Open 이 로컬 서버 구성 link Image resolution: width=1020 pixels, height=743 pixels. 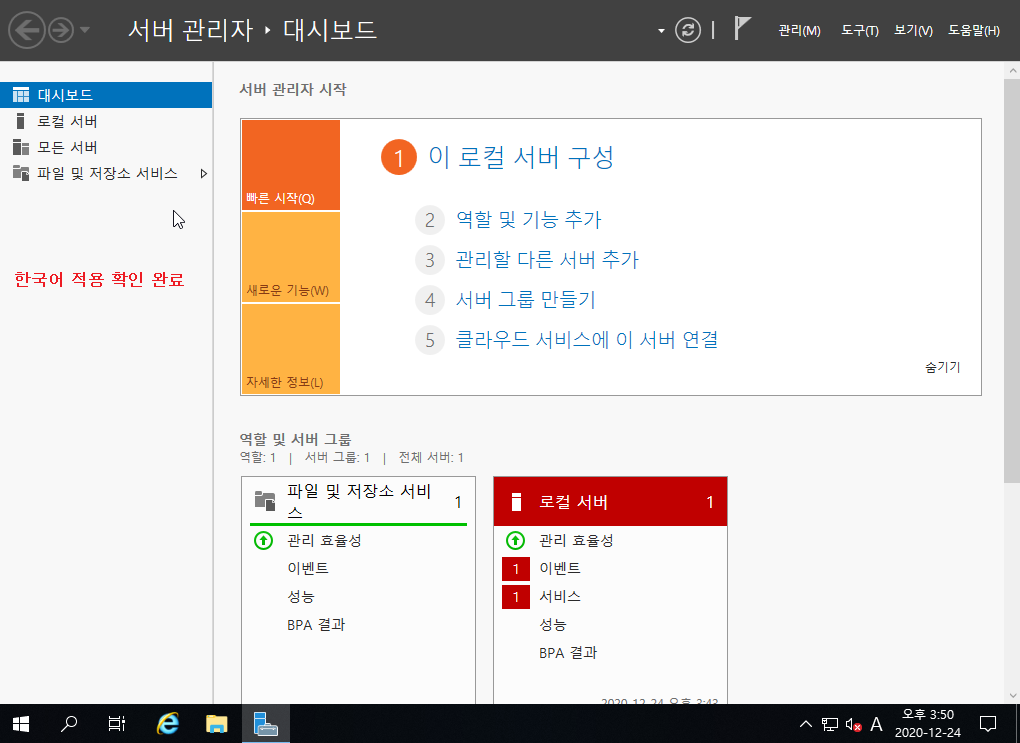521,157
